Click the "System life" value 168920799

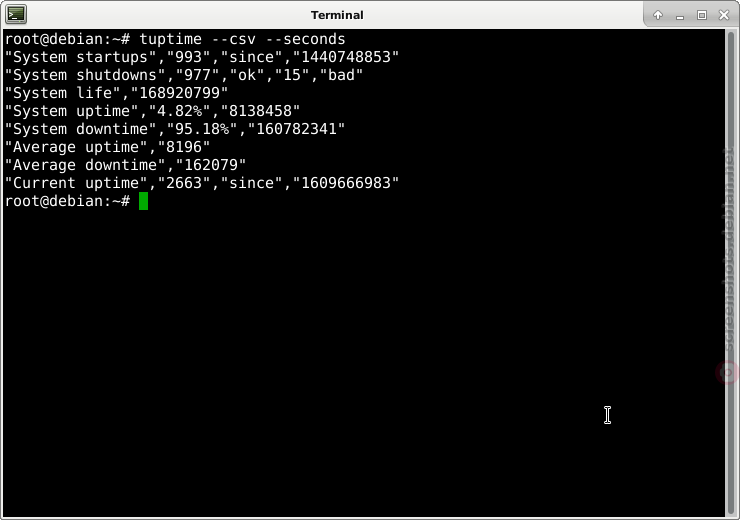tap(179, 93)
